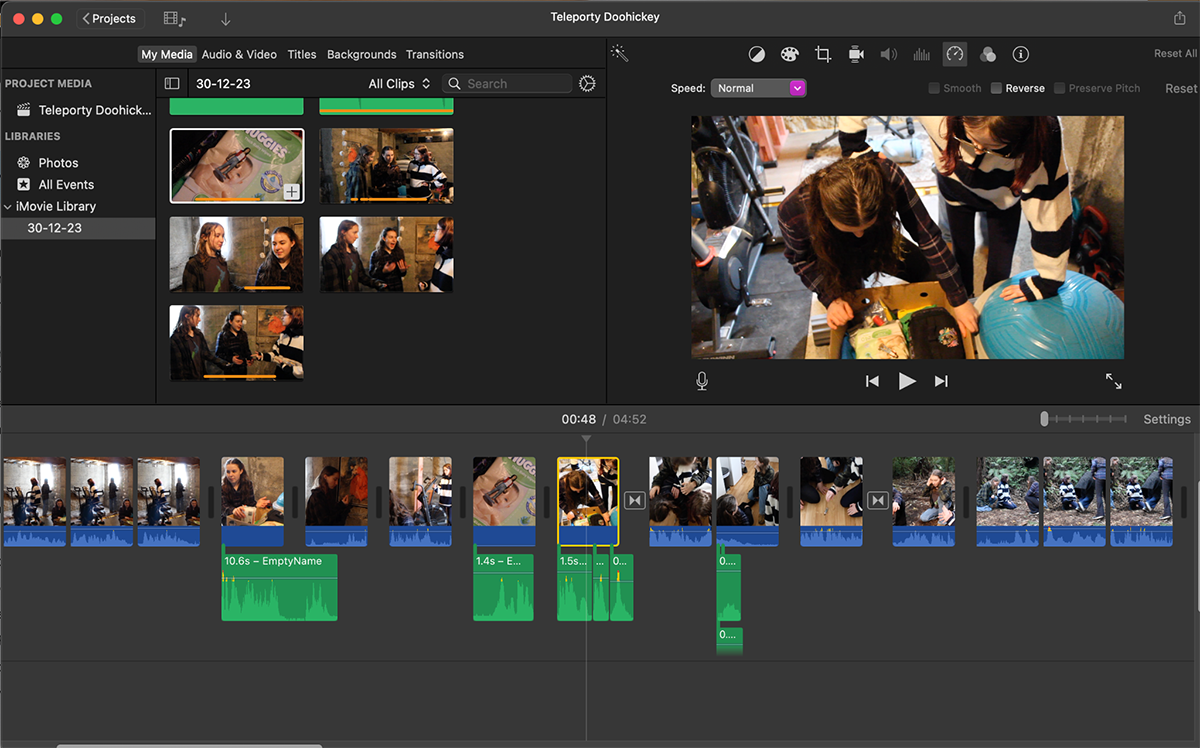The width and height of the screenshot is (1200, 748).
Task: Toggle the Smooth checkbox
Action: [x=934, y=88]
